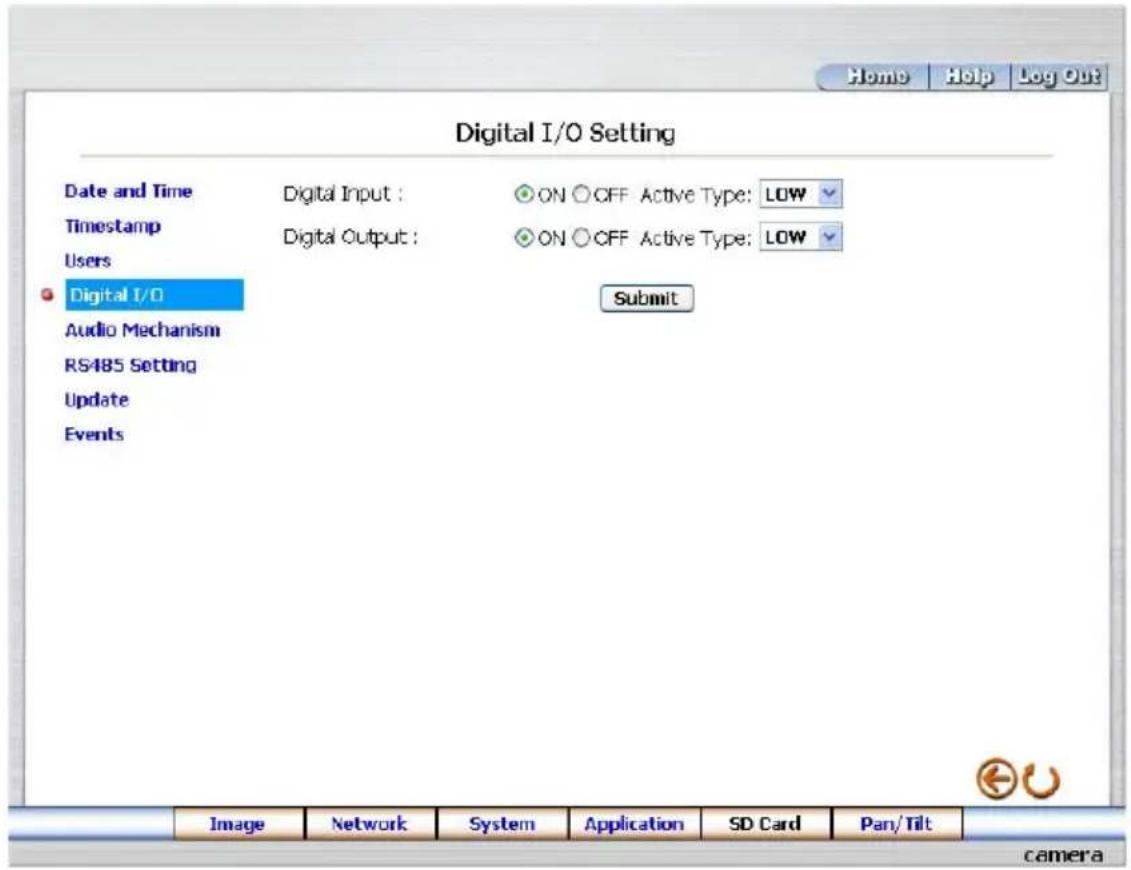Open Date and Time settings
The height and width of the screenshot is (870, 1131).
[x=128, y=191]
